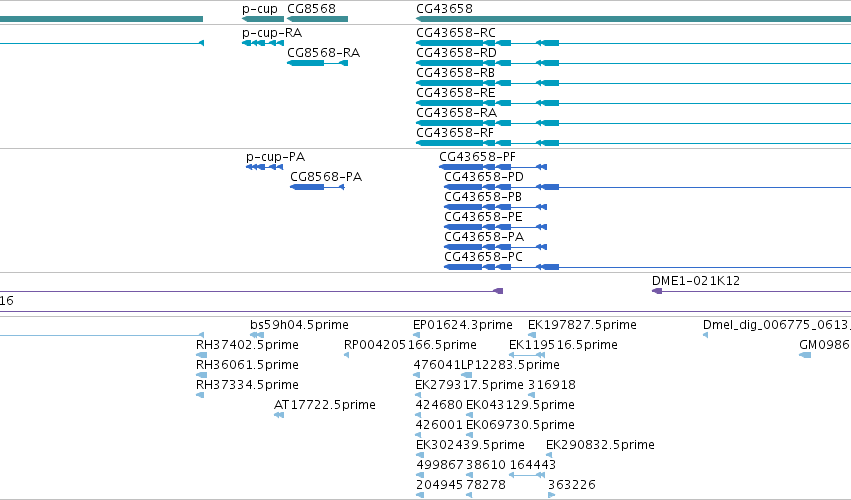Open EST EK043129.5prime label

(x=520, y=406)
